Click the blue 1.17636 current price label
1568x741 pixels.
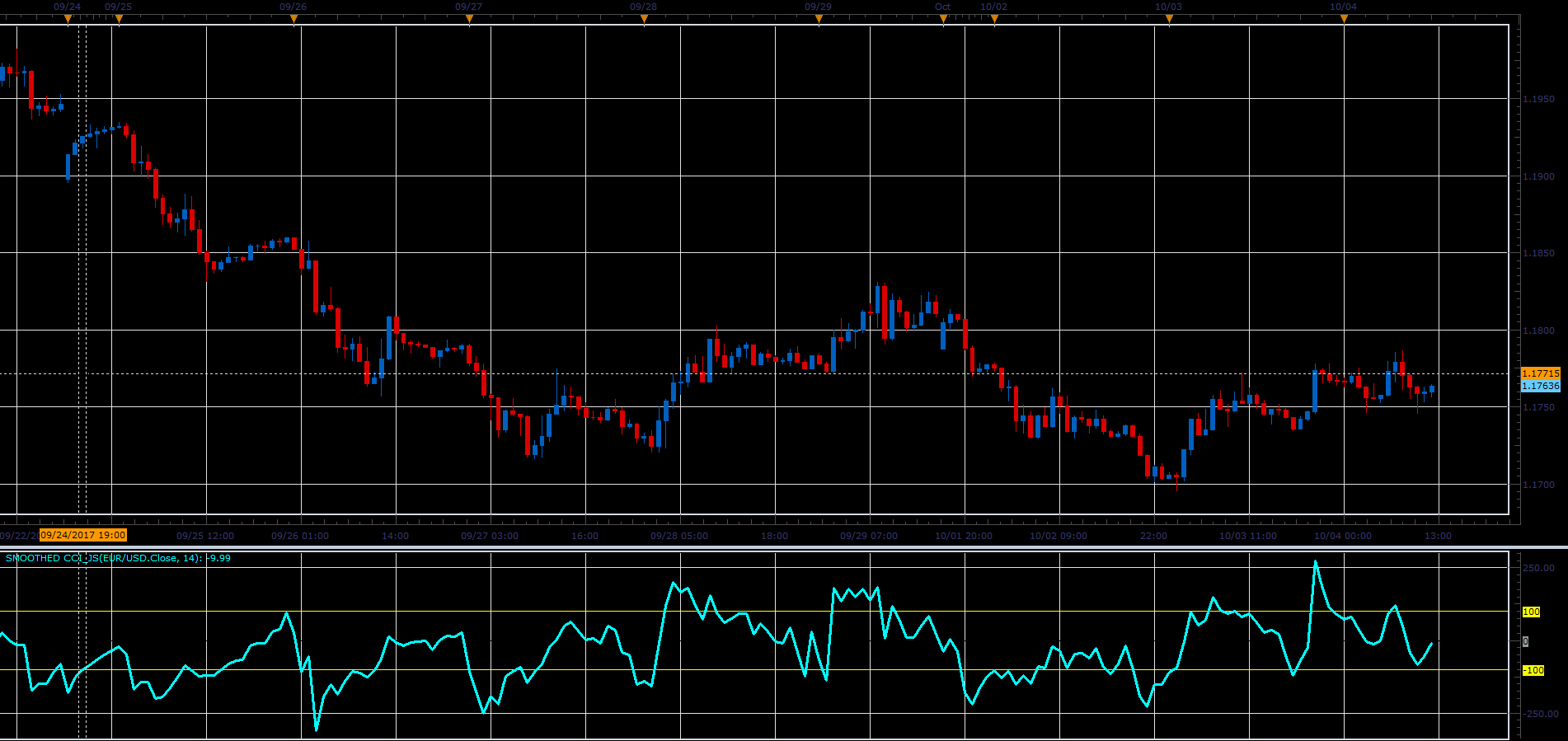point(1541,386)
